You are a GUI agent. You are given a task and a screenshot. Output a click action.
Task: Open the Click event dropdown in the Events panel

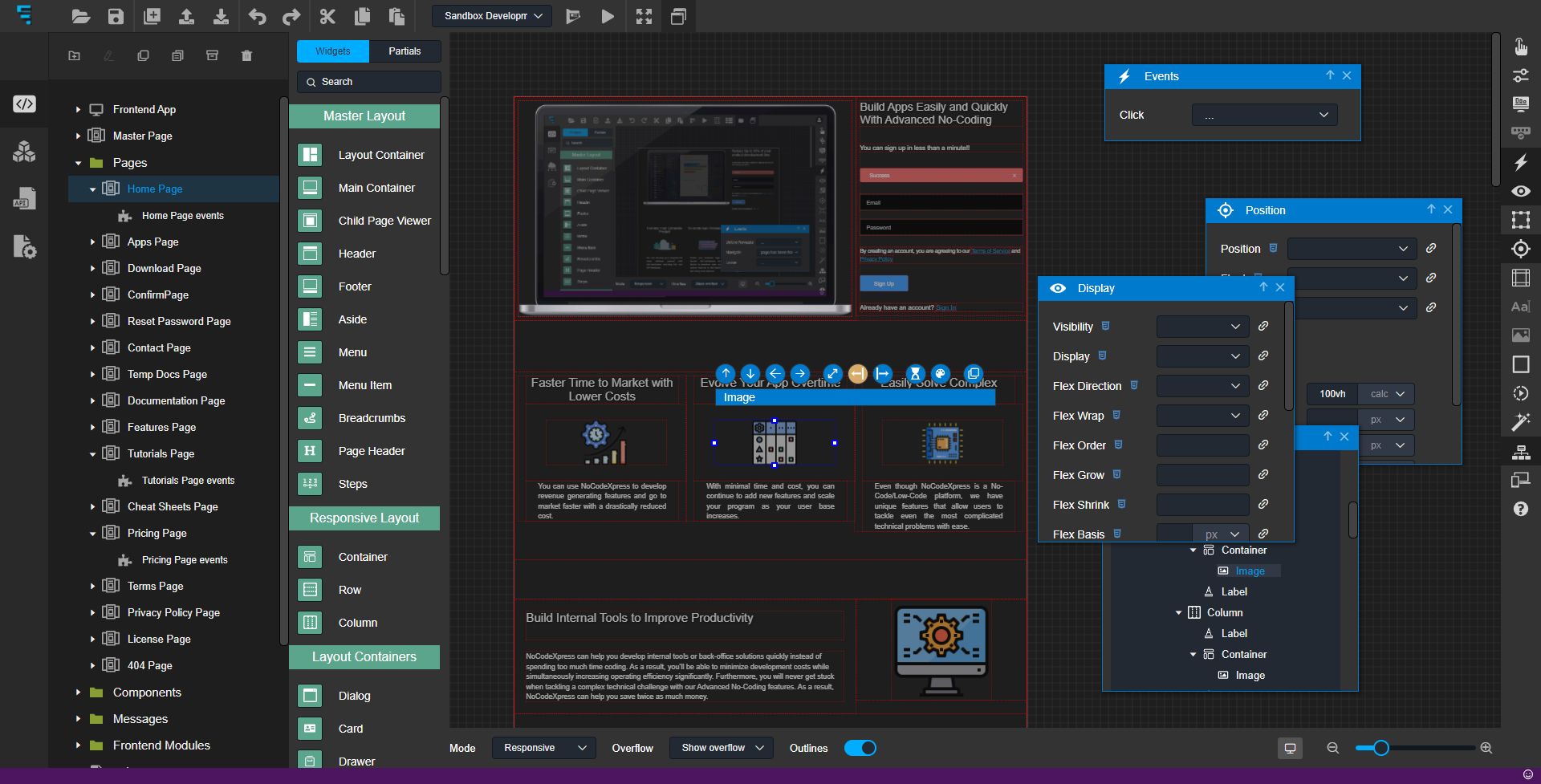click(x=1263, y=115)
